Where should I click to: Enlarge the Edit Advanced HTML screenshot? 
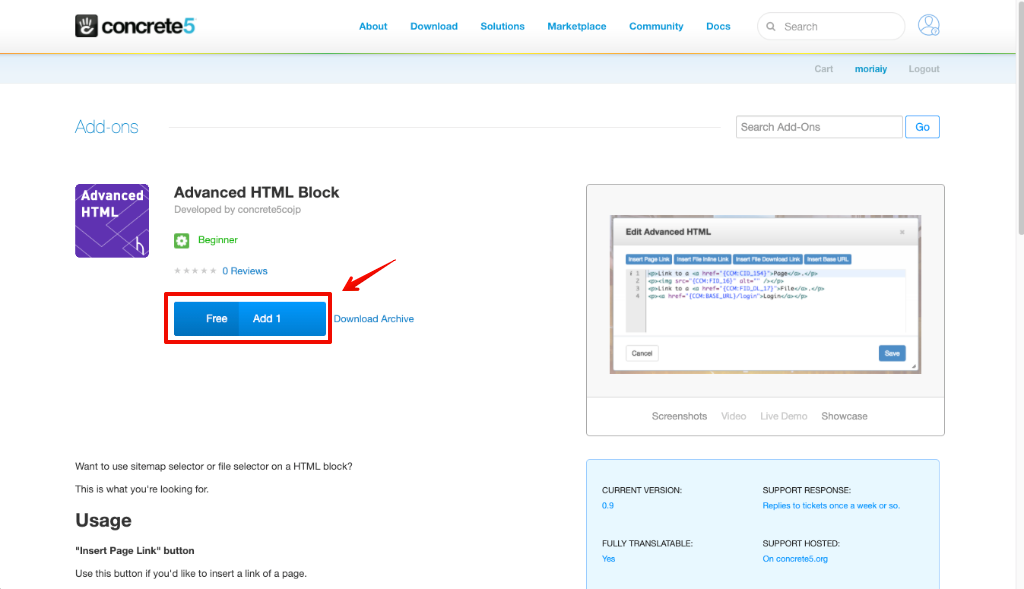coord(765,294)
